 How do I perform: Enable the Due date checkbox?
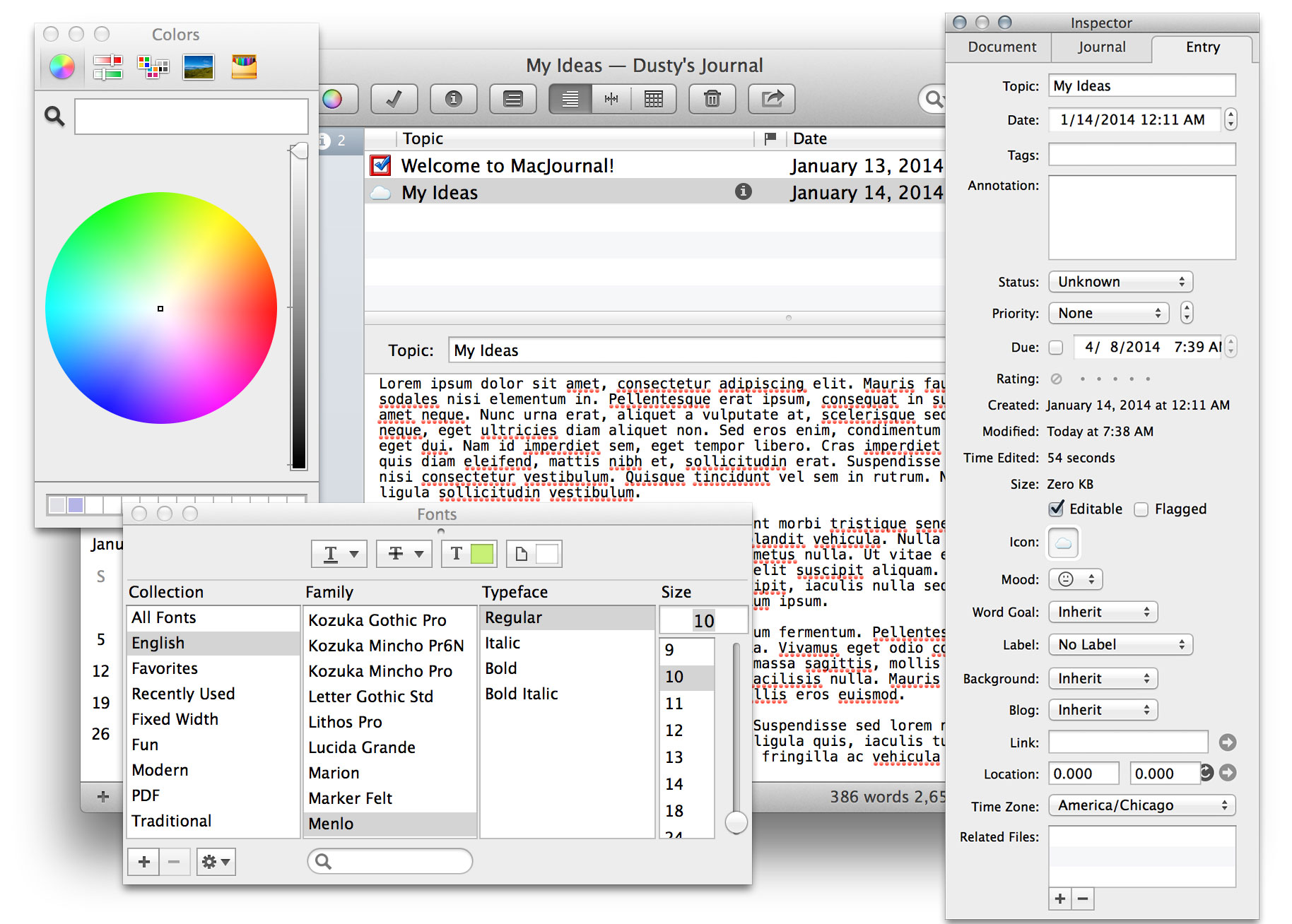tap(1056, 348)
